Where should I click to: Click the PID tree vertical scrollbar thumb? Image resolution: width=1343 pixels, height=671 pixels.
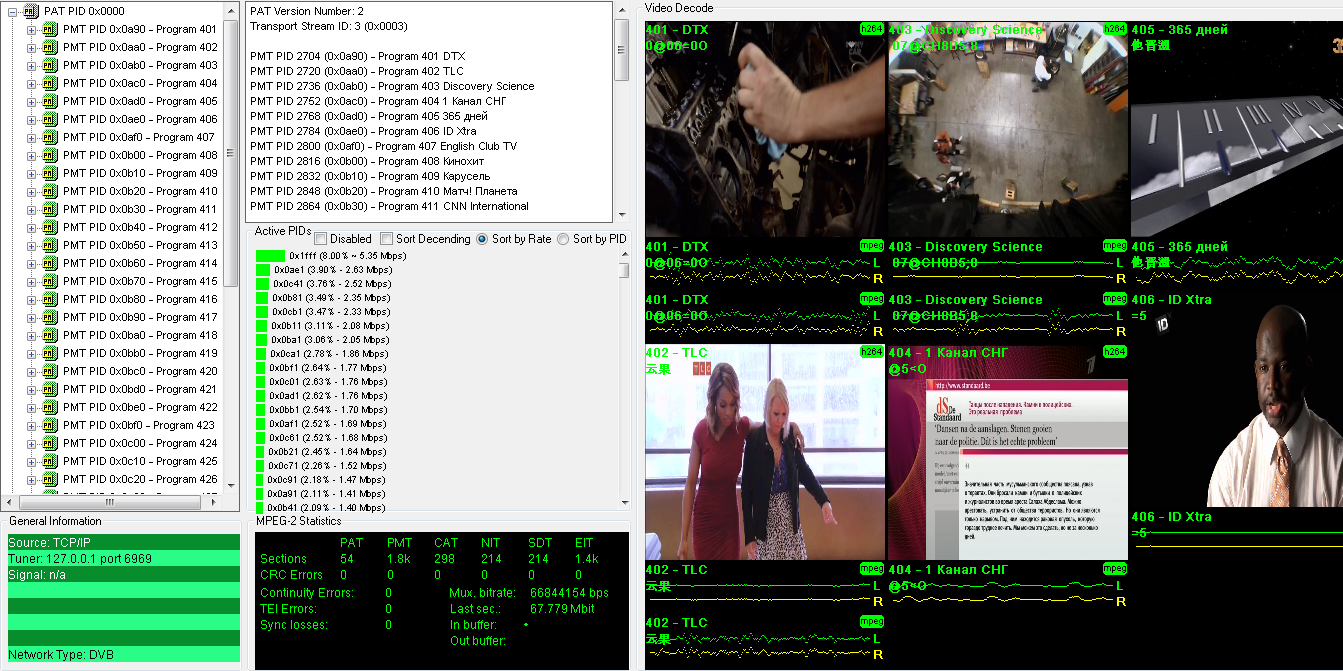232,152
